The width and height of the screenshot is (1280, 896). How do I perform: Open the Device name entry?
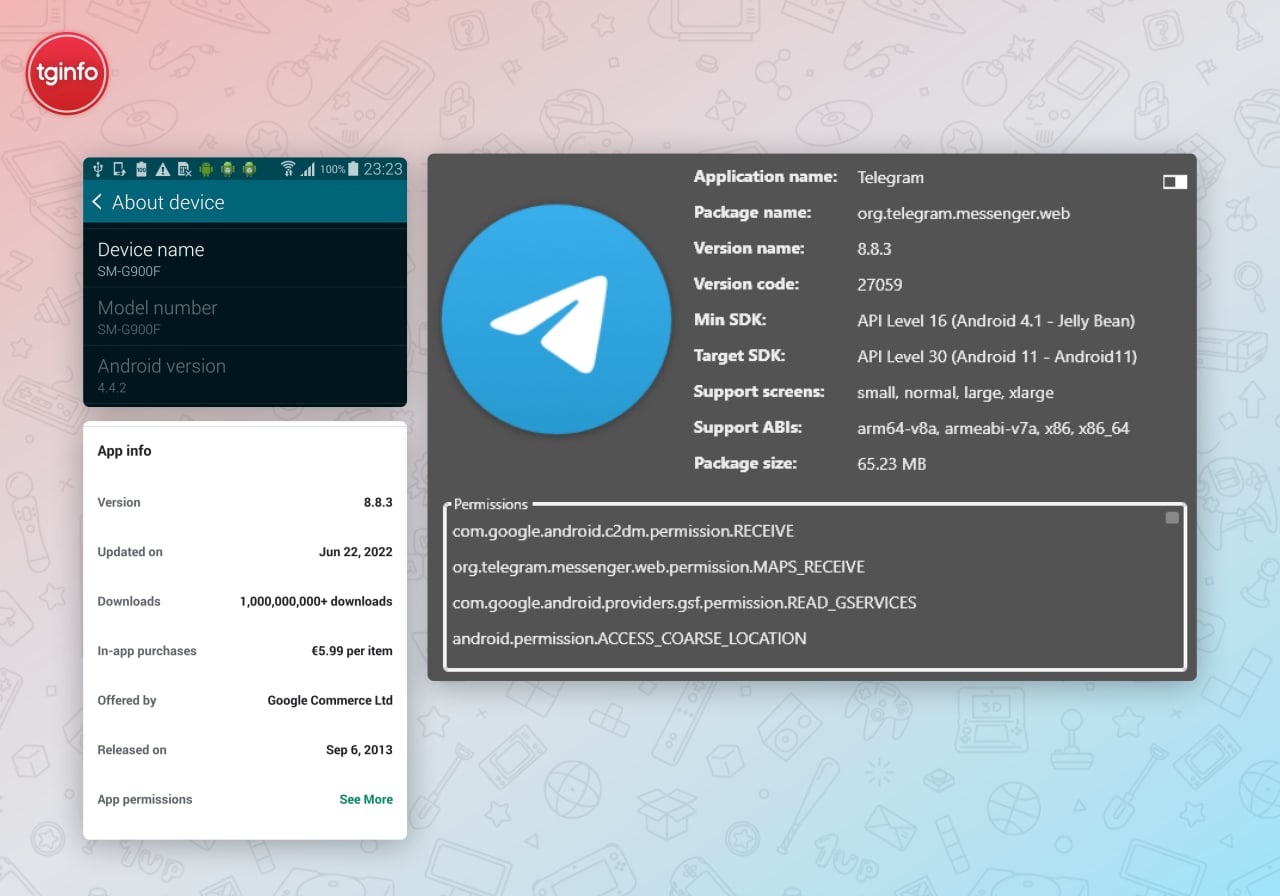pos(245,258)
